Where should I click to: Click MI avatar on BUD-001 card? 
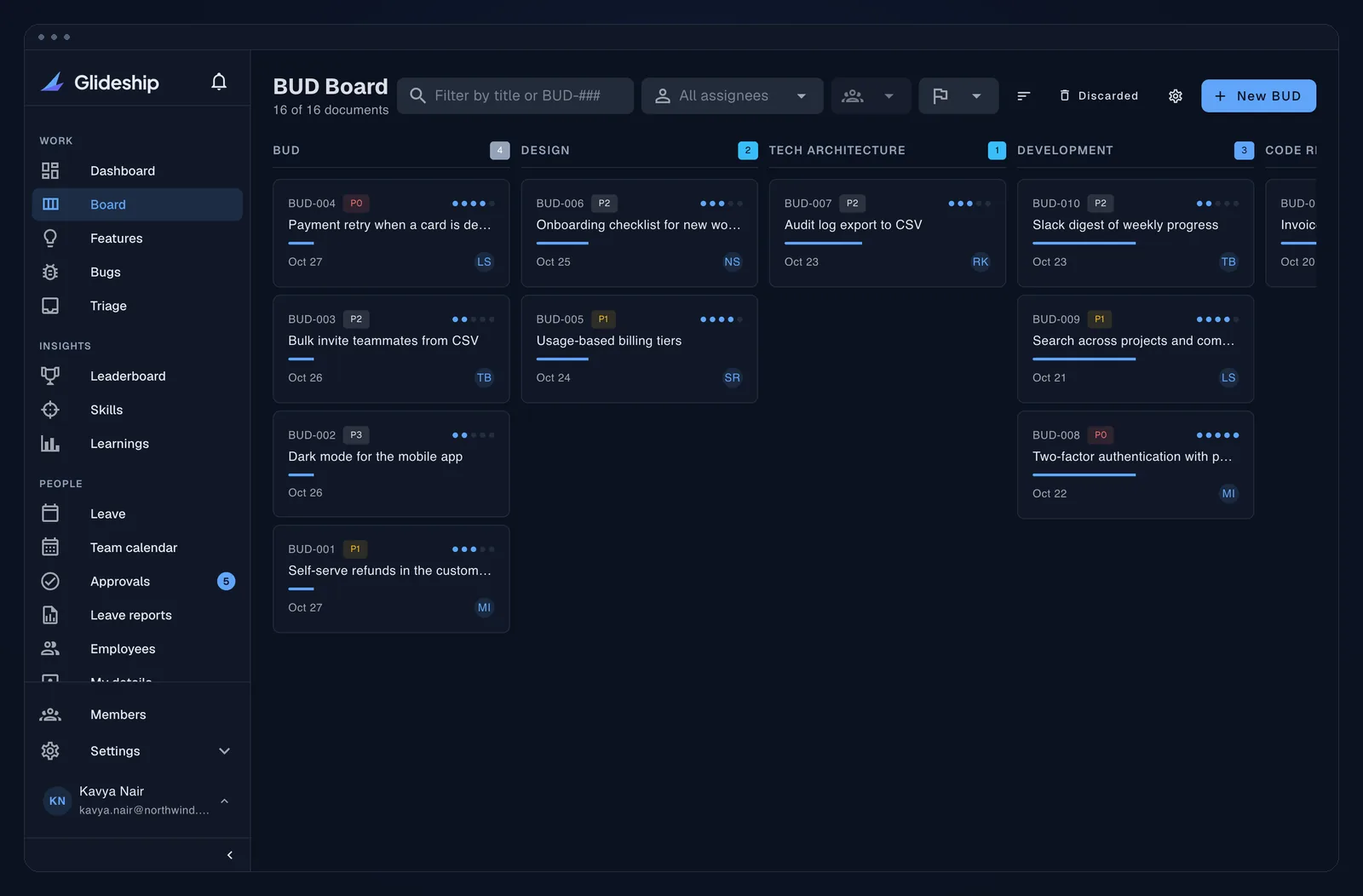click(484, 607)
